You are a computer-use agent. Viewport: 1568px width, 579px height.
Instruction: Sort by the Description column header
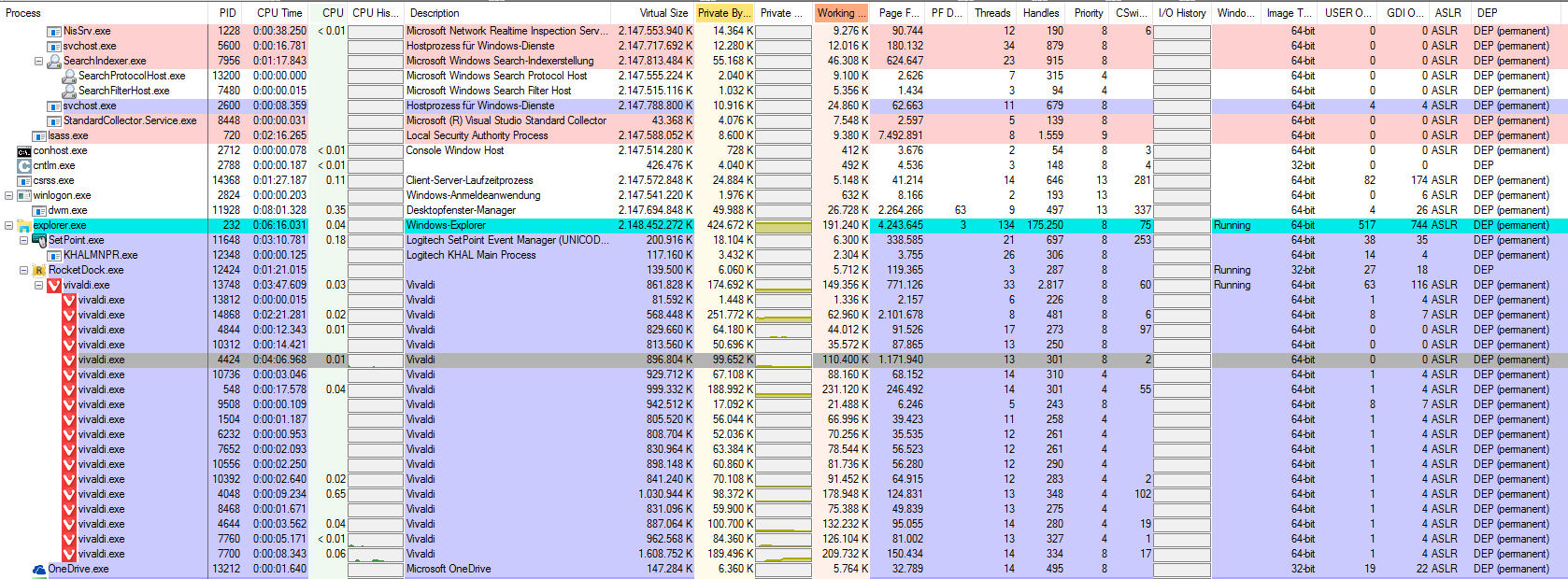point(507,13)
